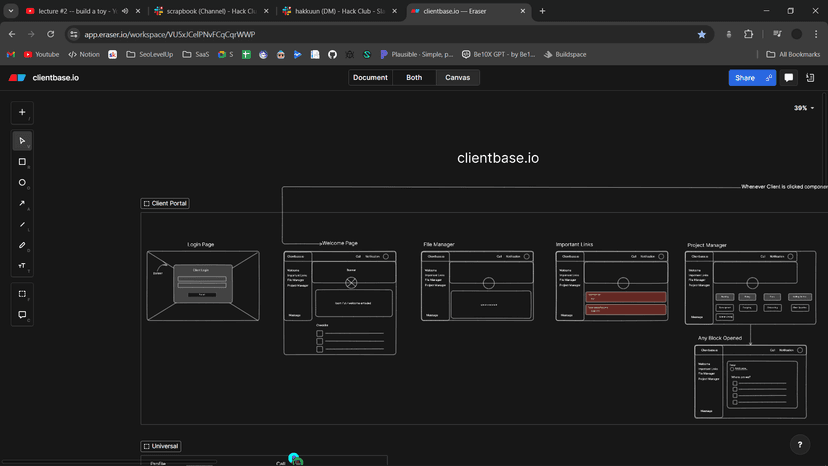Viewport: 828px width, 466px height.
Task: Select the ellipse shape tool
Action: pos(22,183)
